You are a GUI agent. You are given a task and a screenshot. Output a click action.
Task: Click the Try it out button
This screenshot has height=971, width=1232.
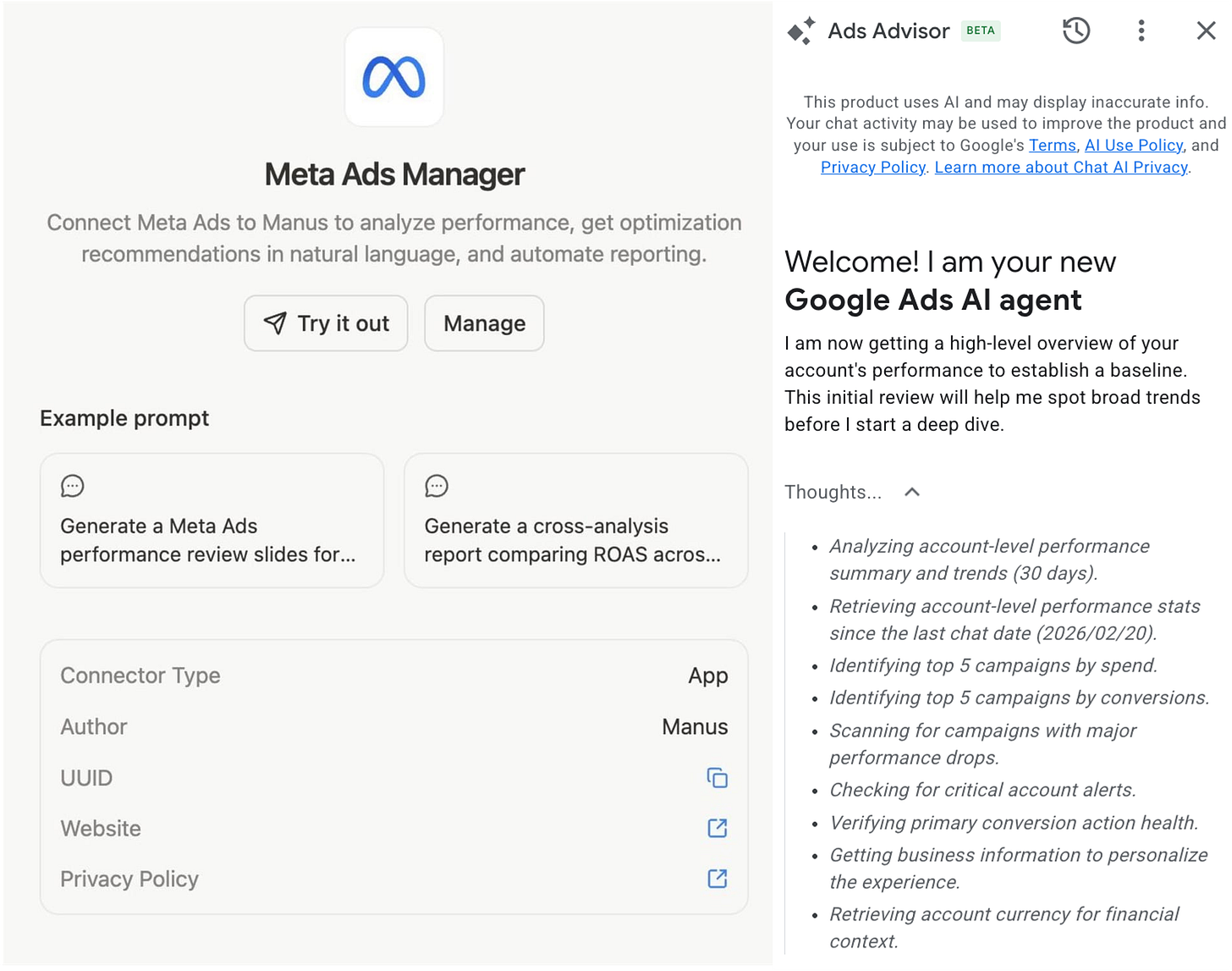pos(326,323)
